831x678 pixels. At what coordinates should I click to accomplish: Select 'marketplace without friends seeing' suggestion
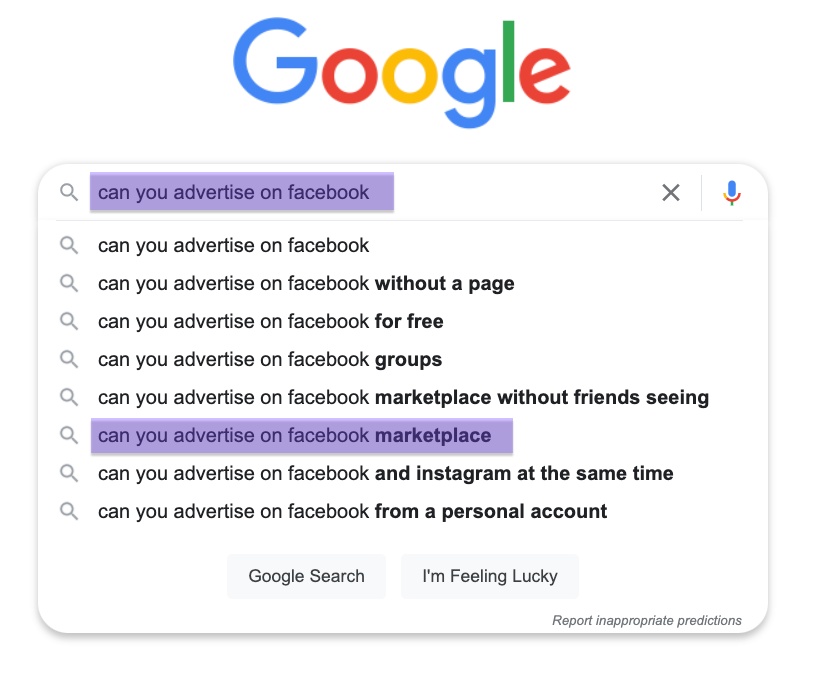(403, 397)
